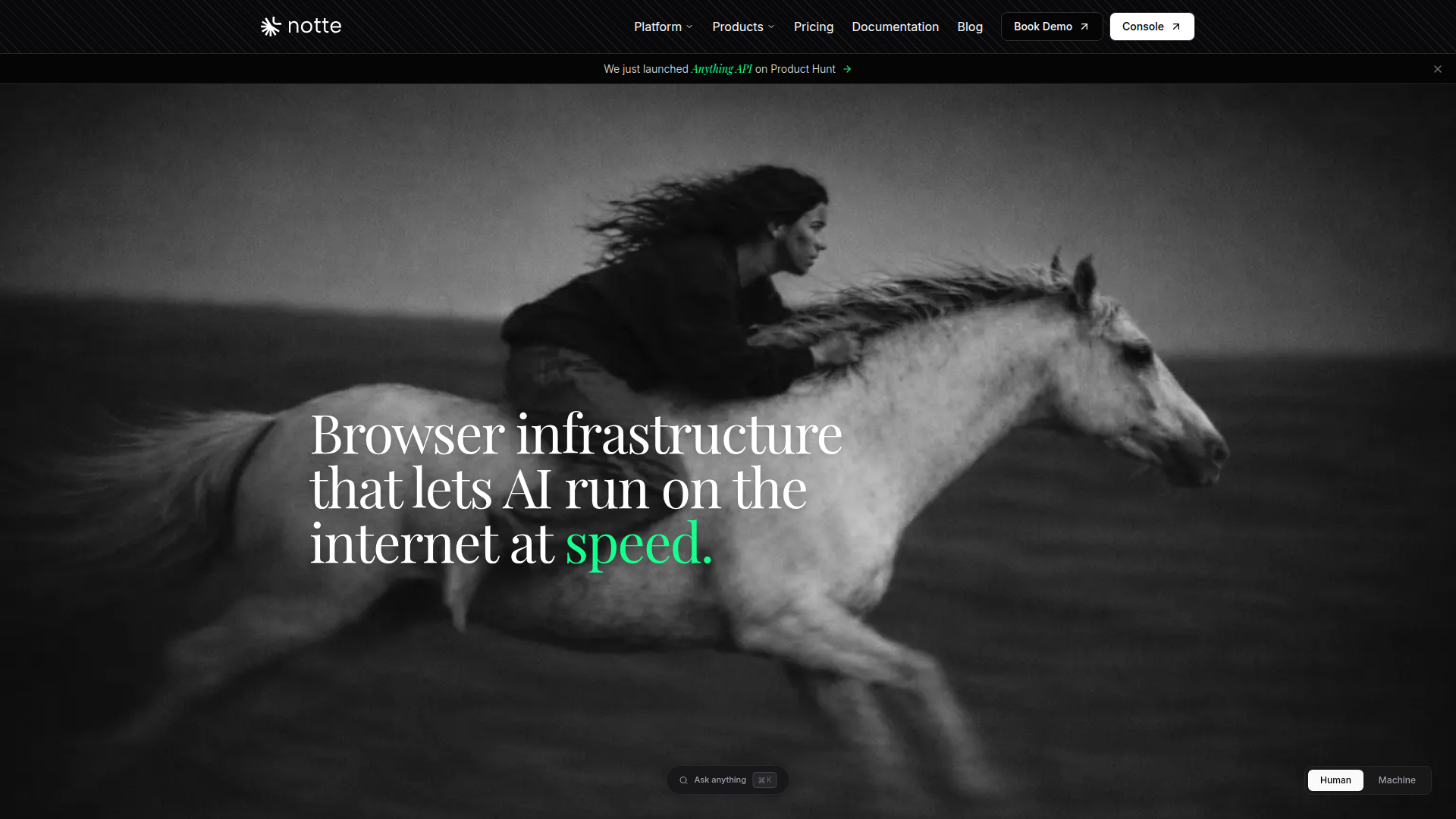Click the Book Demo button
This screenshot has width=1456, height=819.
1051,27
